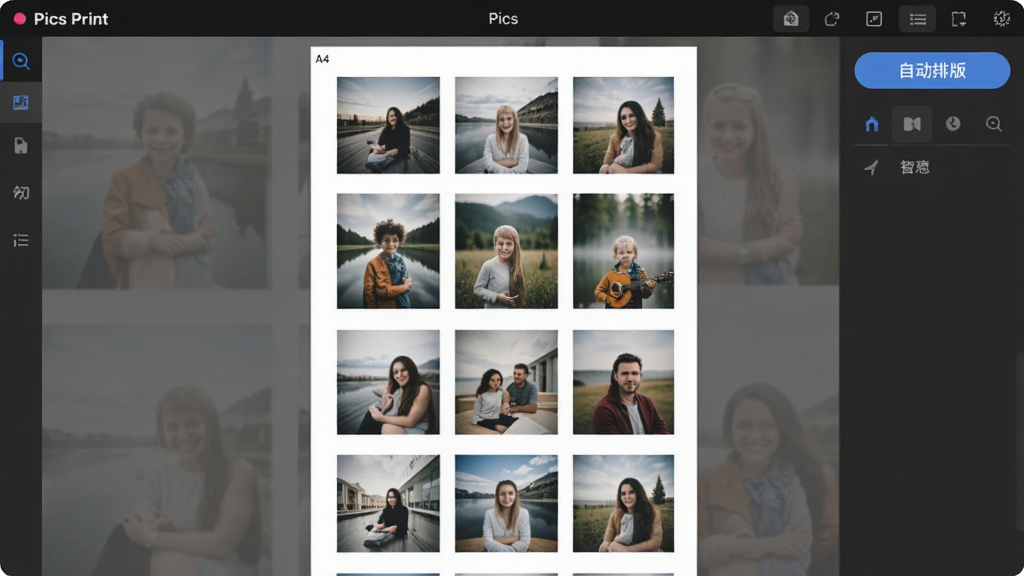Open the clock tab in right panel

pyautogui.click(x=953, y=123)
